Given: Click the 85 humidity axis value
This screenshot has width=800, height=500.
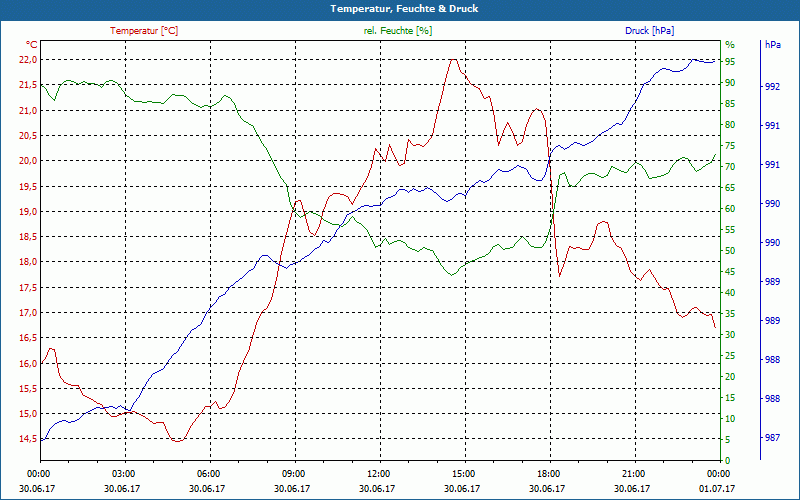Looking at the screenshot, I should [x=730, y=104].
